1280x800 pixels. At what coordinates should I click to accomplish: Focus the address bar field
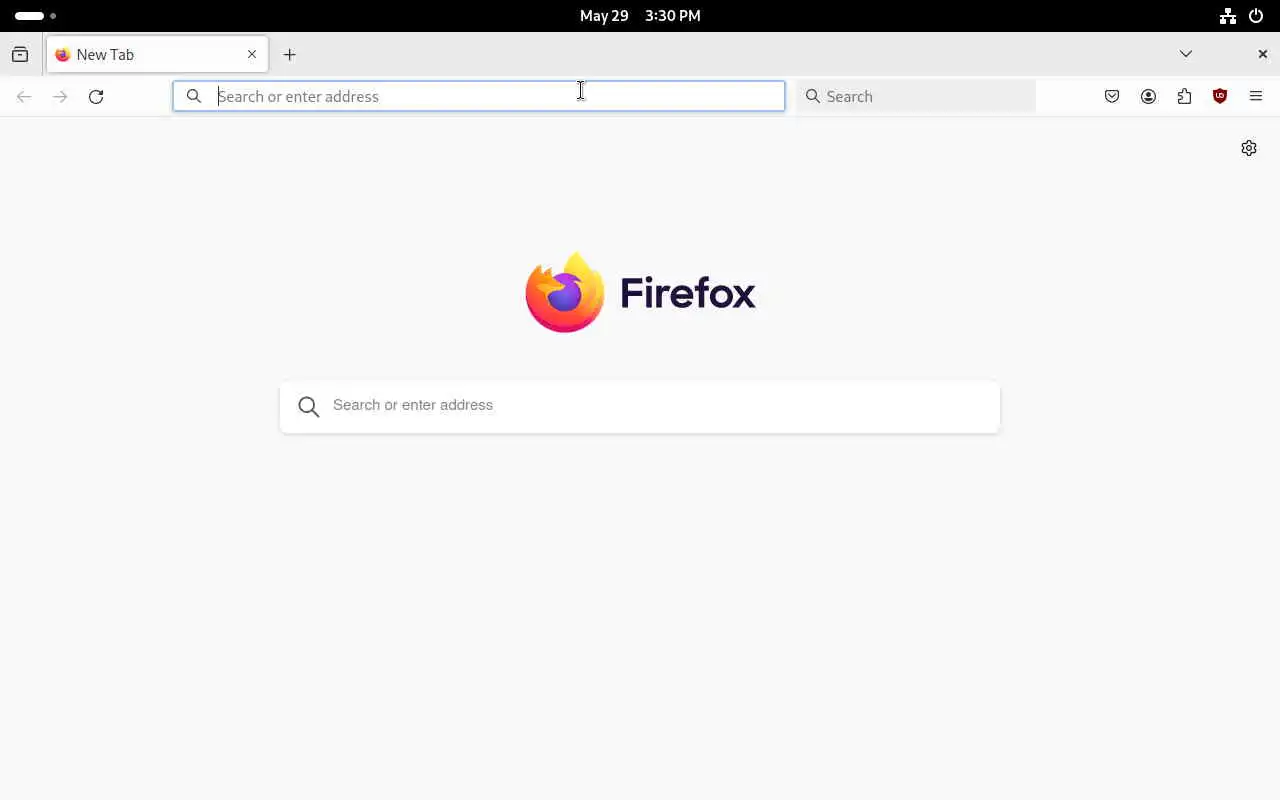[x=479, y=96]
